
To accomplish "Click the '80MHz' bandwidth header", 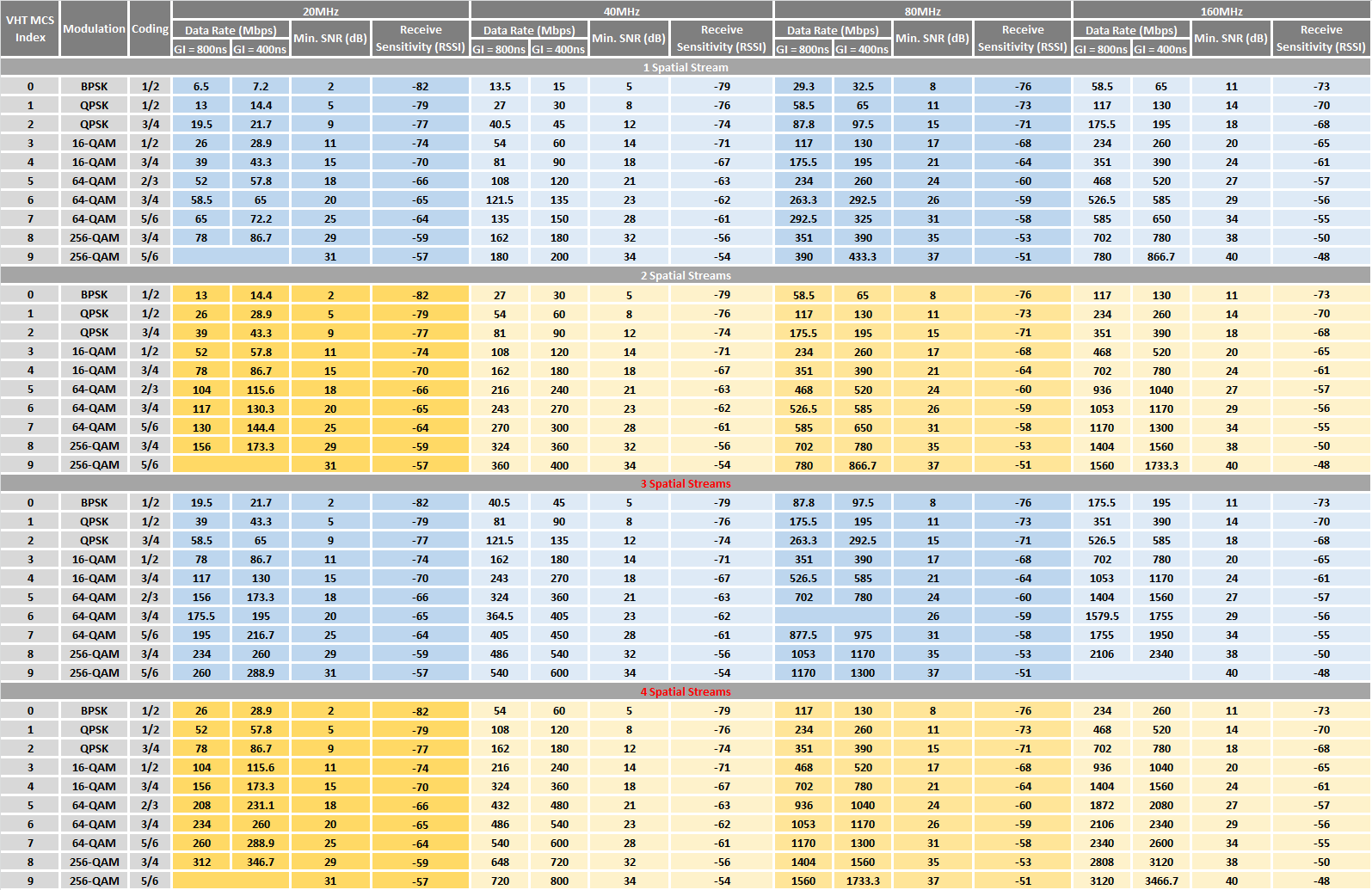I will [922, 11].
